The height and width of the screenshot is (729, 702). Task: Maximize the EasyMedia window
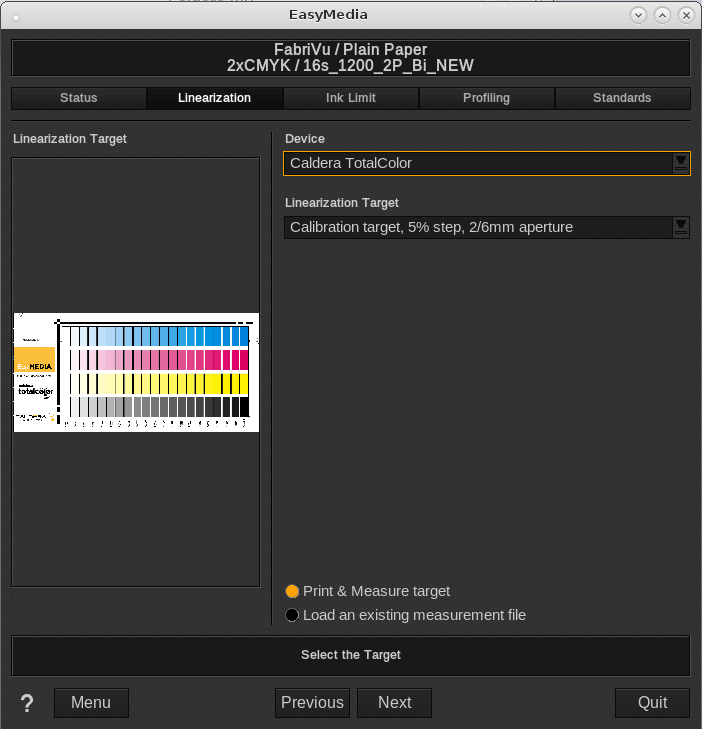662,15
